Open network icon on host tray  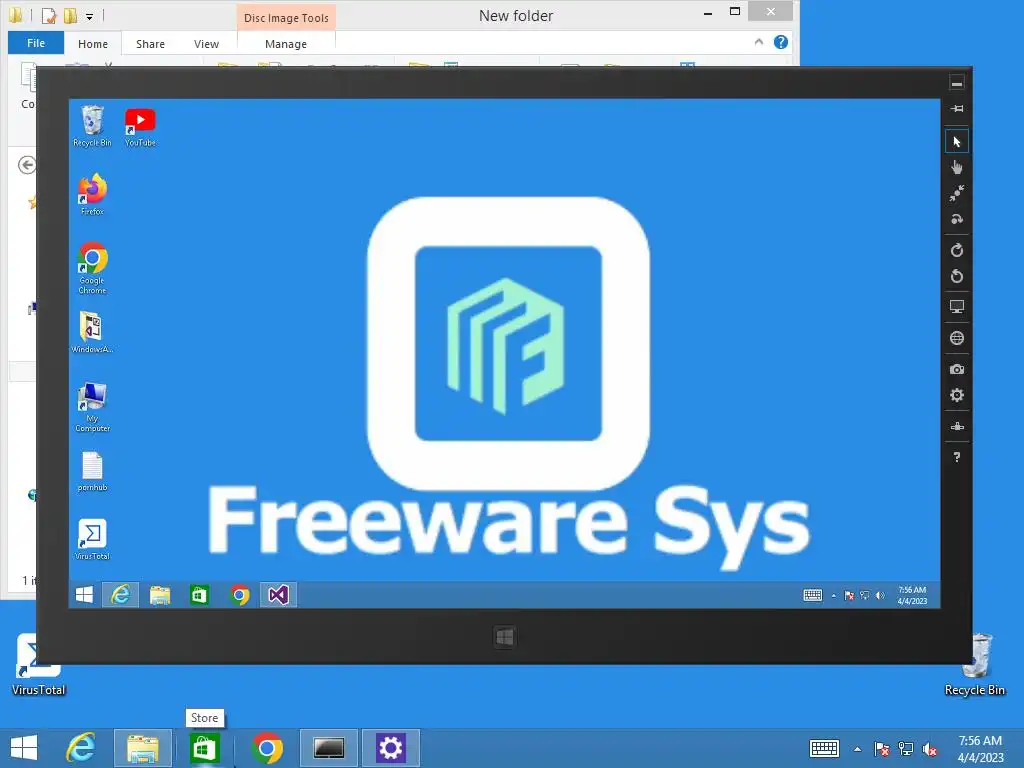point(906,749)
